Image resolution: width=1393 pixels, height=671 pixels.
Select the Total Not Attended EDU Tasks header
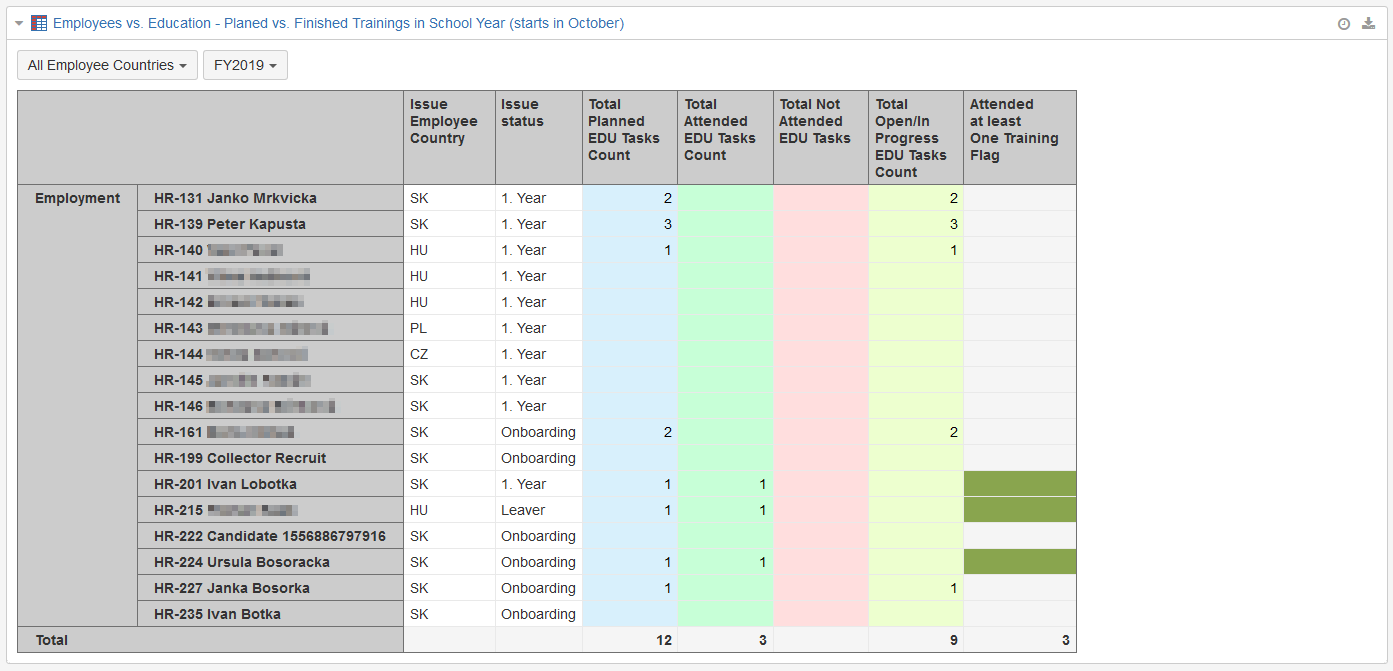pyautogui.click(x=815, y=121)
